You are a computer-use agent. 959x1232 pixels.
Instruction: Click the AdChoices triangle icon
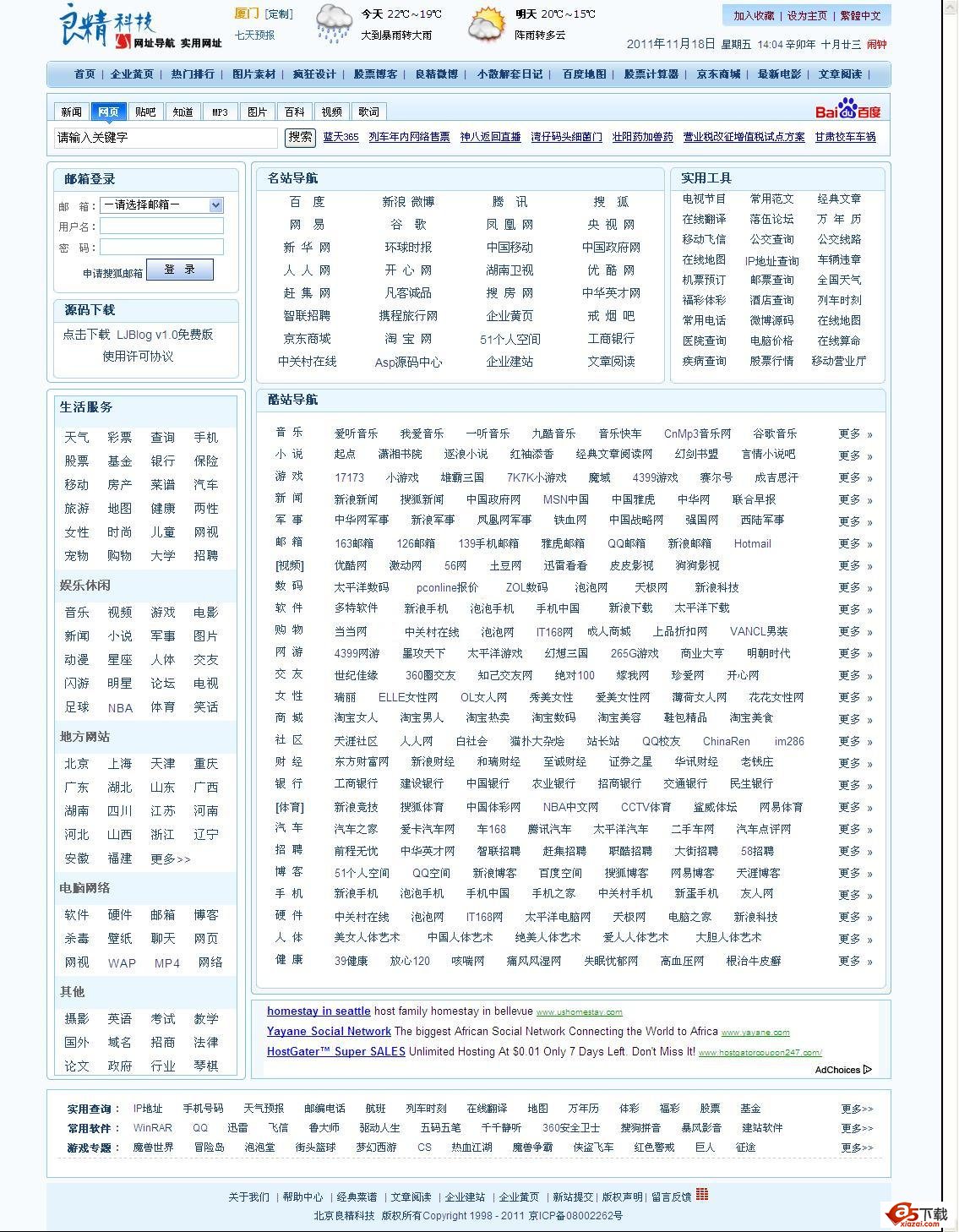click(868, 1069)
